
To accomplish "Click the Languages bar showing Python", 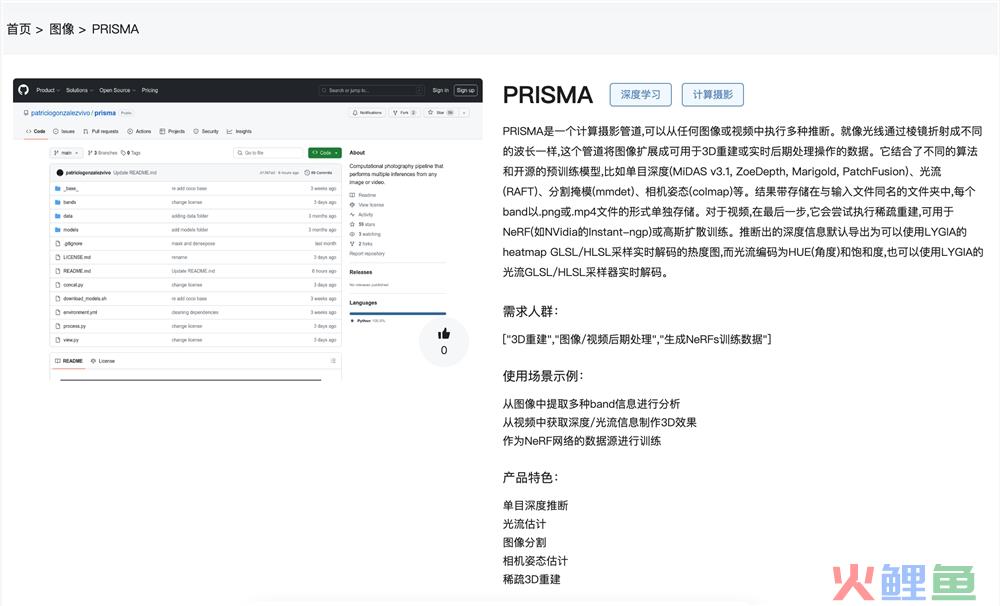I will pos(397,313).
